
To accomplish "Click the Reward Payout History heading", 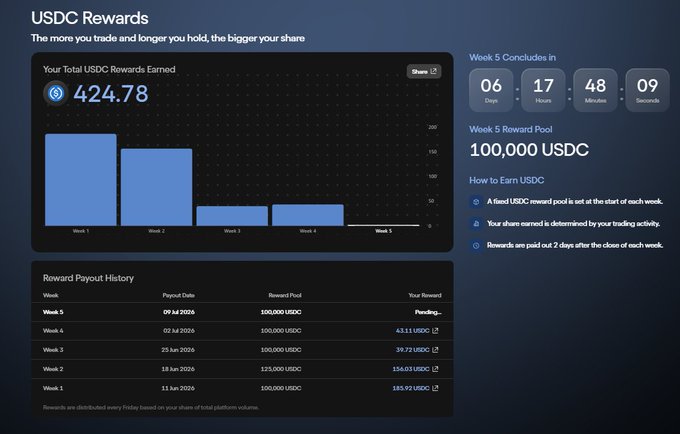I will pyautogui.click(x=88, y=278).
